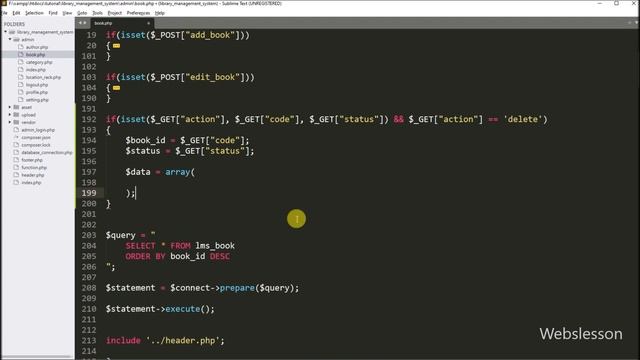The width and height of the screenshot is (640, 360).
Task: Click the file icon beside category.php
Action: coord(21,62)
